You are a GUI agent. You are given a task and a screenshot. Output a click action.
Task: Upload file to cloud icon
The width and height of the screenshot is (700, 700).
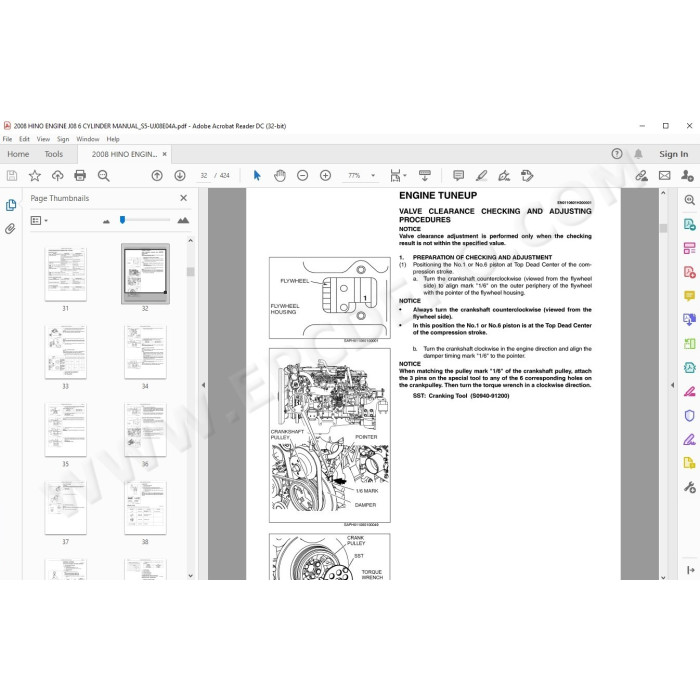[58, 175]
